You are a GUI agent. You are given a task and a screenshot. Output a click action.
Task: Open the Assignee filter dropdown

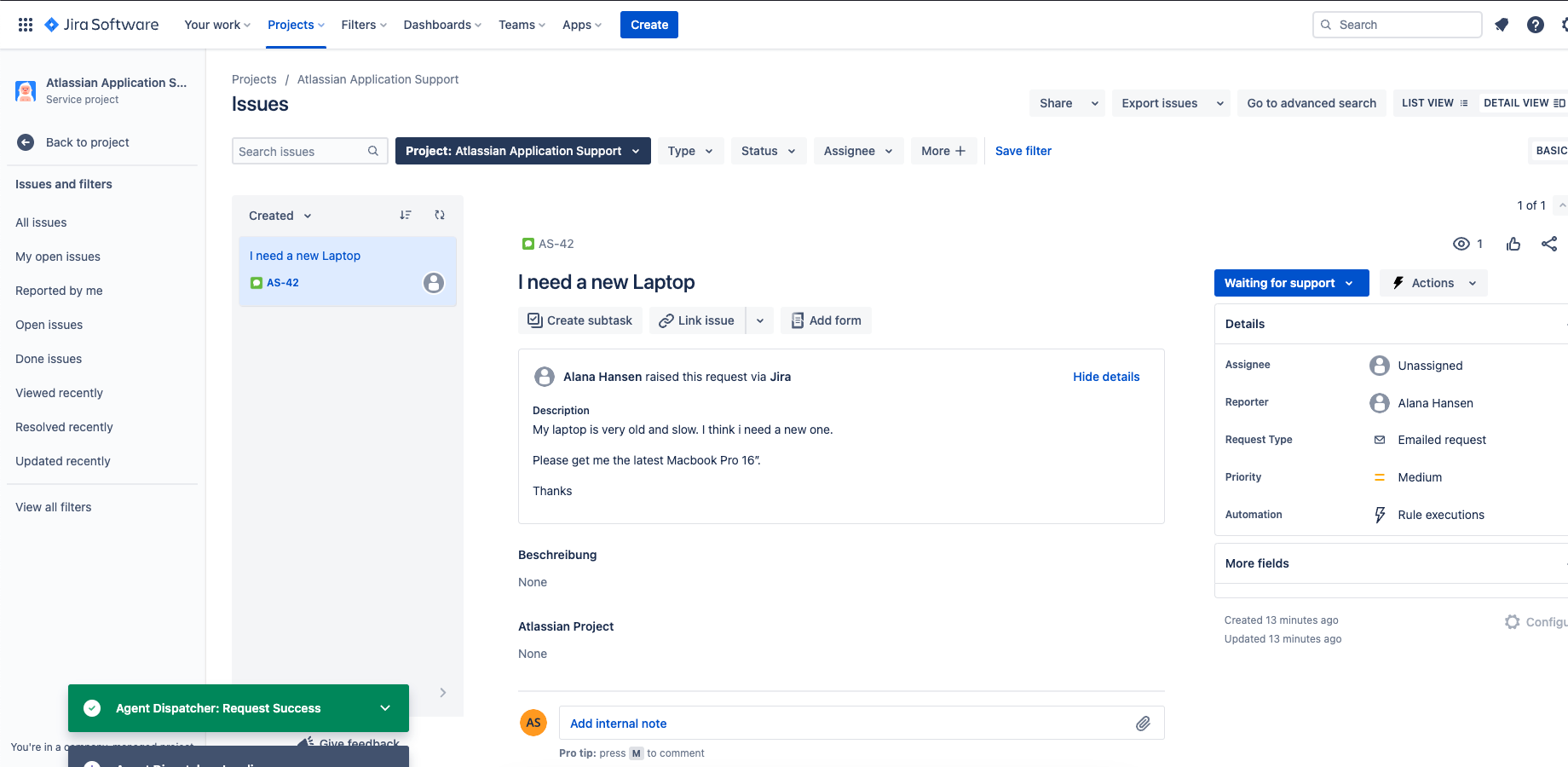[858, 151]
